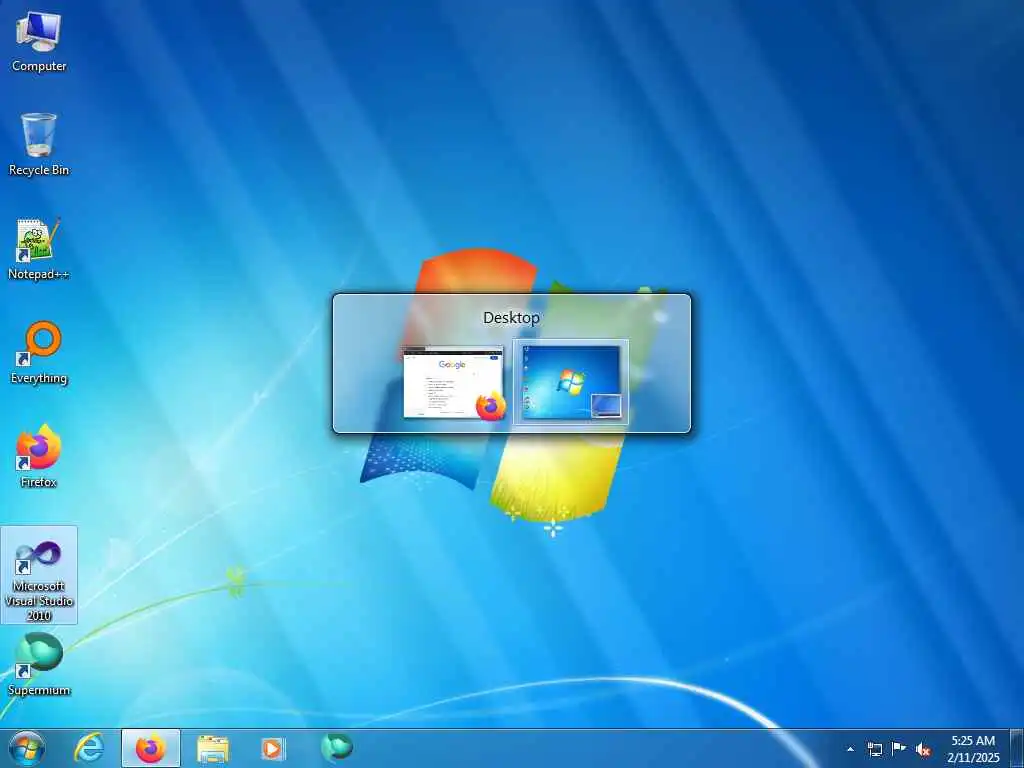Image resolution: width=1024 pixels, height=768 pixels.
Task: Open Action Center flag icon
Action: (899, 749)
